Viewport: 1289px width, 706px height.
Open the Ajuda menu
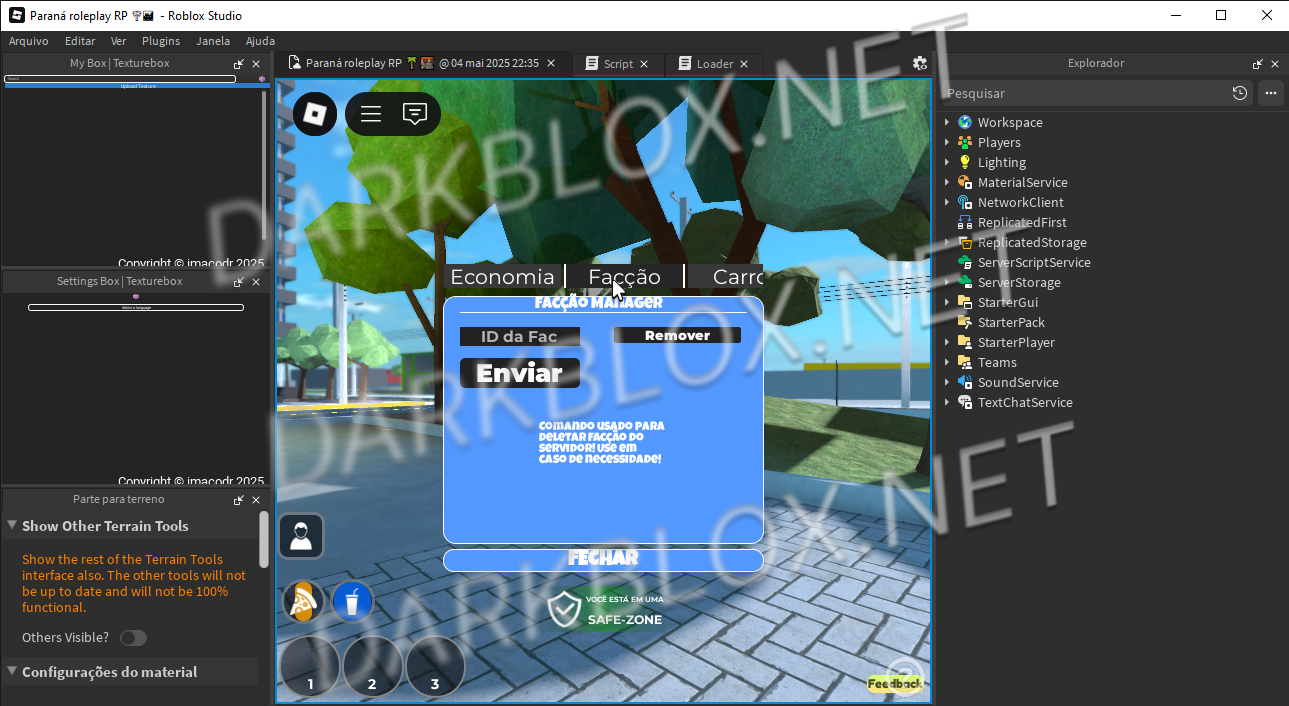260,41
